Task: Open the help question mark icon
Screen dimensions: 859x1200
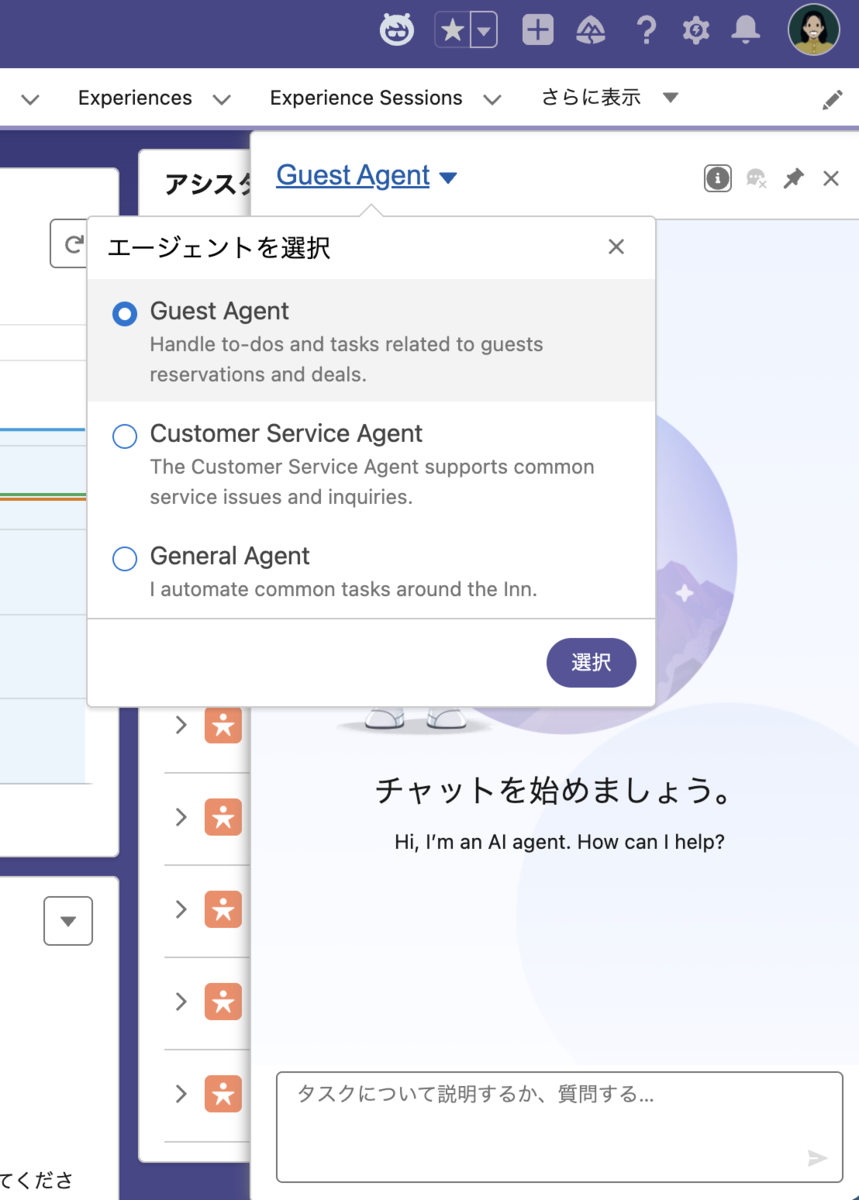Action: (646, 30)
